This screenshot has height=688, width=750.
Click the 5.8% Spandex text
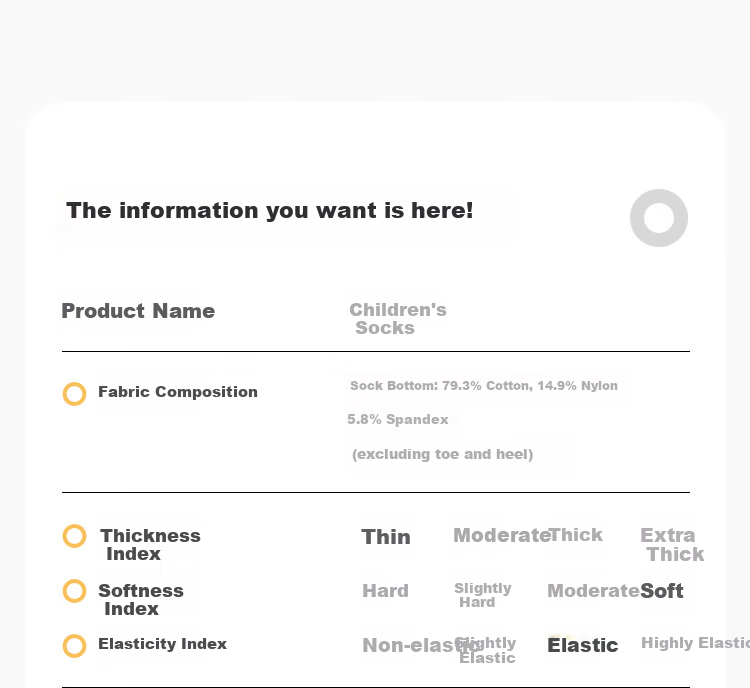[x=397, y=420]
